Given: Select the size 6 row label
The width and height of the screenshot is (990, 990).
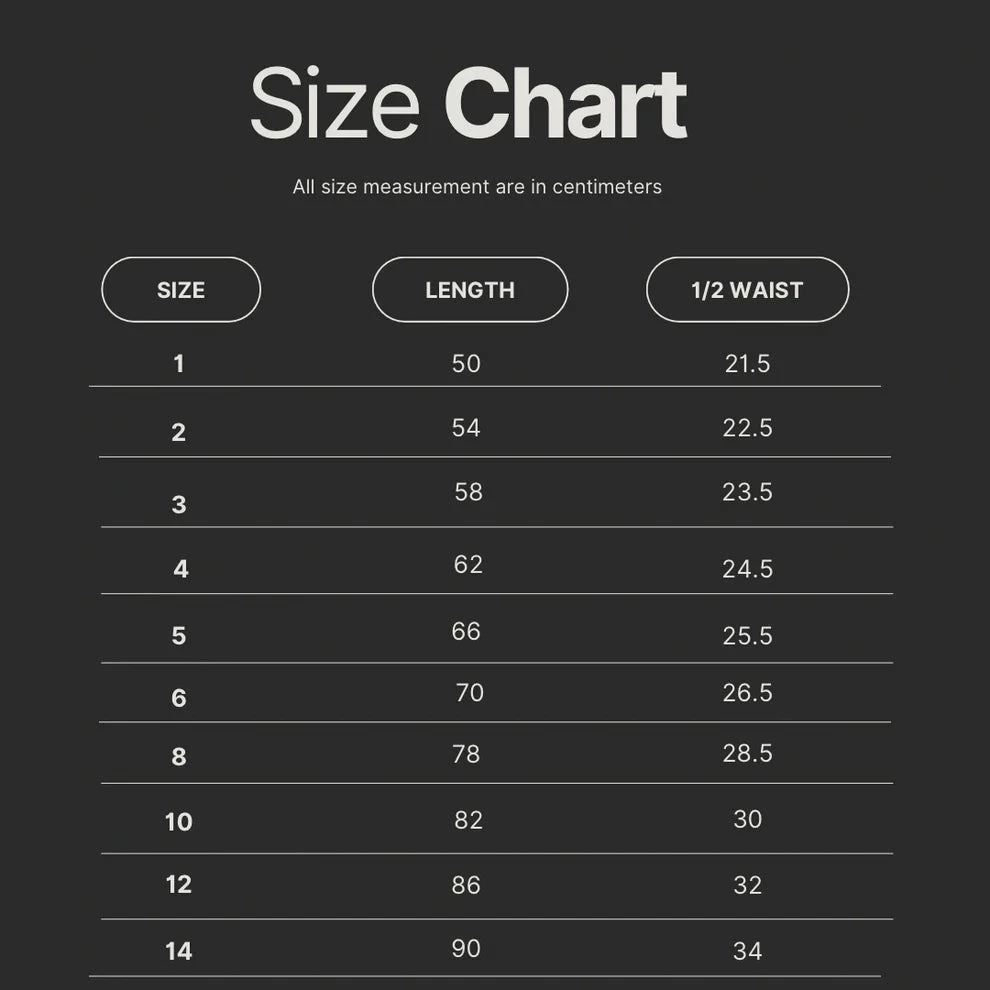Looking at the screenshot, I should tap(179, 698).
